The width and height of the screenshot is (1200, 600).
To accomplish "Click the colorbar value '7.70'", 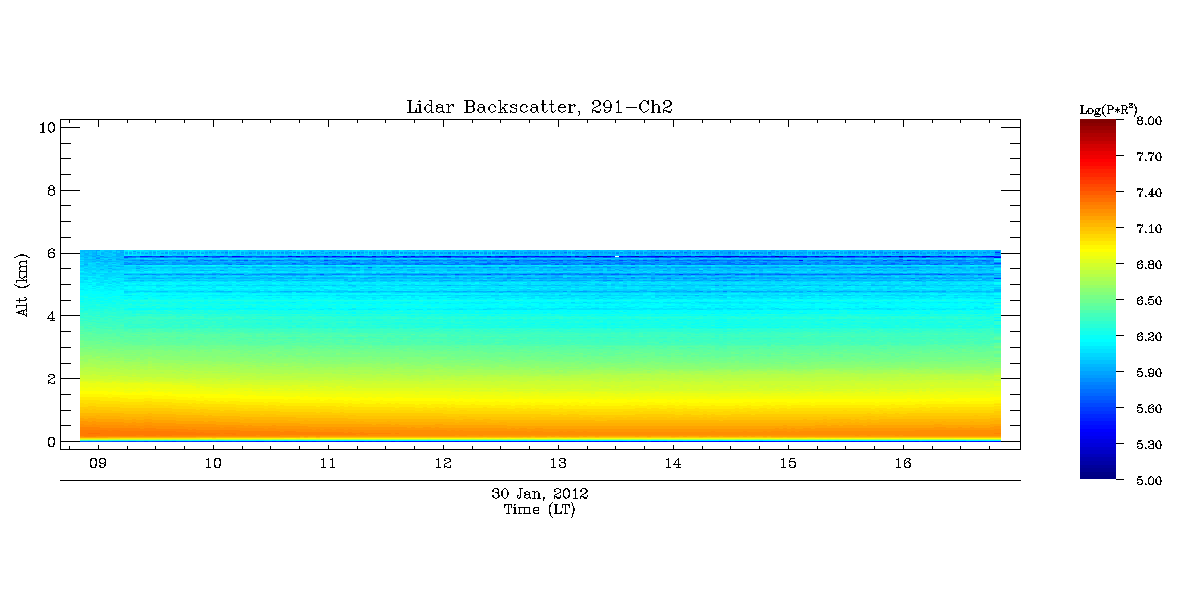I will (x=1148, y=157).
